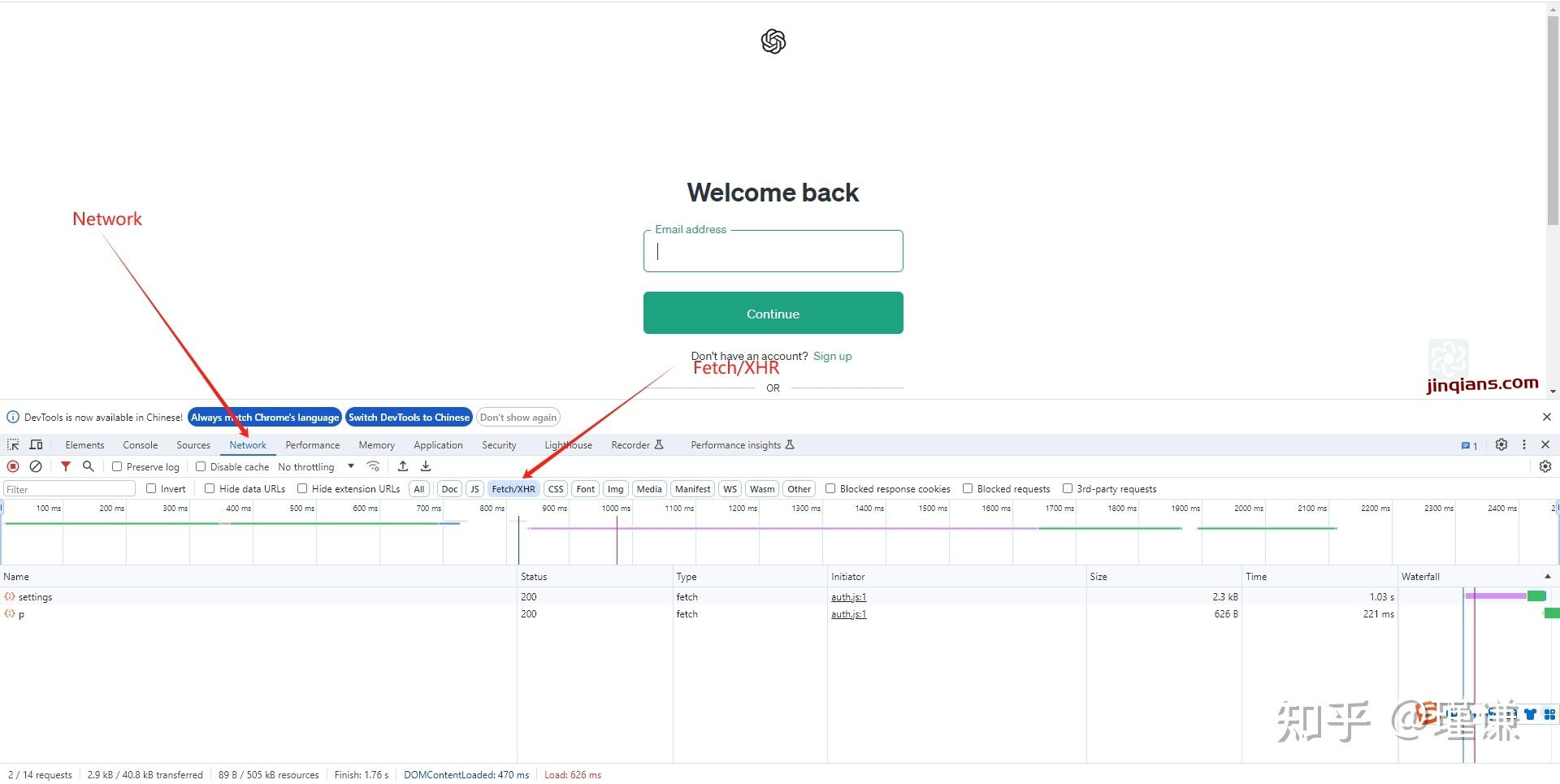Image resolution: width=1560 pixels, height=784 pixels.
Task: Open the issues counter in DevTools
Action: click(1467, 445)
